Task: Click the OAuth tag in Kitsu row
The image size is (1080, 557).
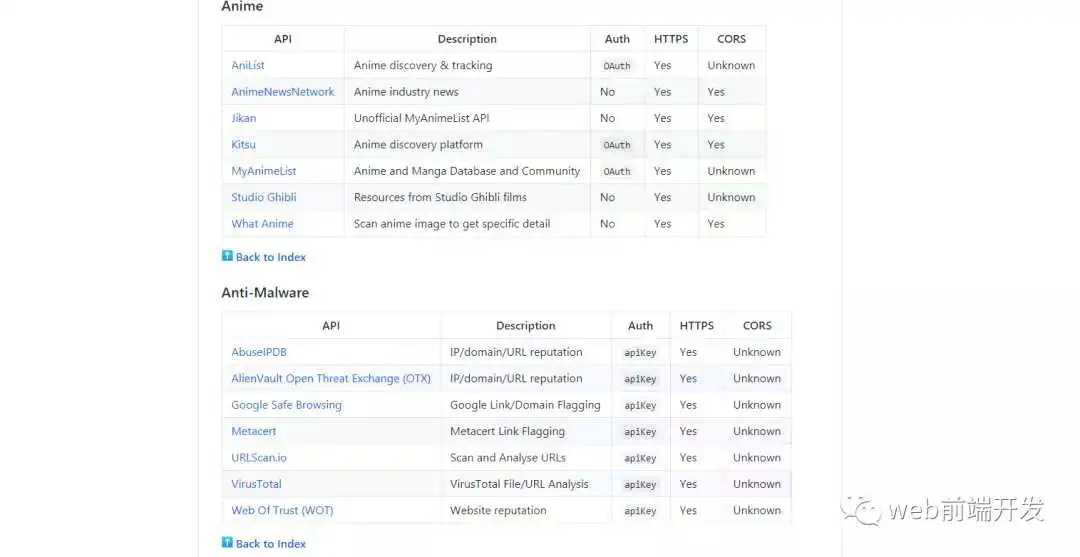Action: point(617,145)
